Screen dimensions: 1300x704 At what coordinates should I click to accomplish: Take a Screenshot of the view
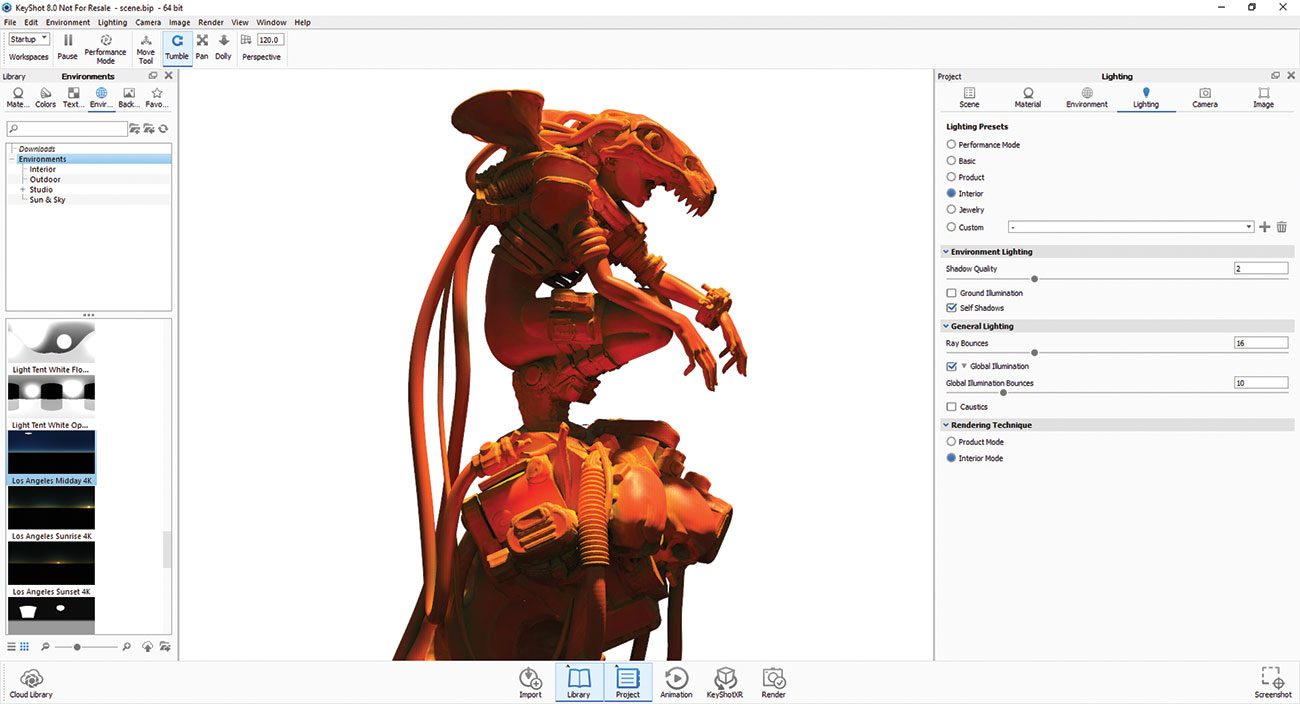coord(1272,682)
